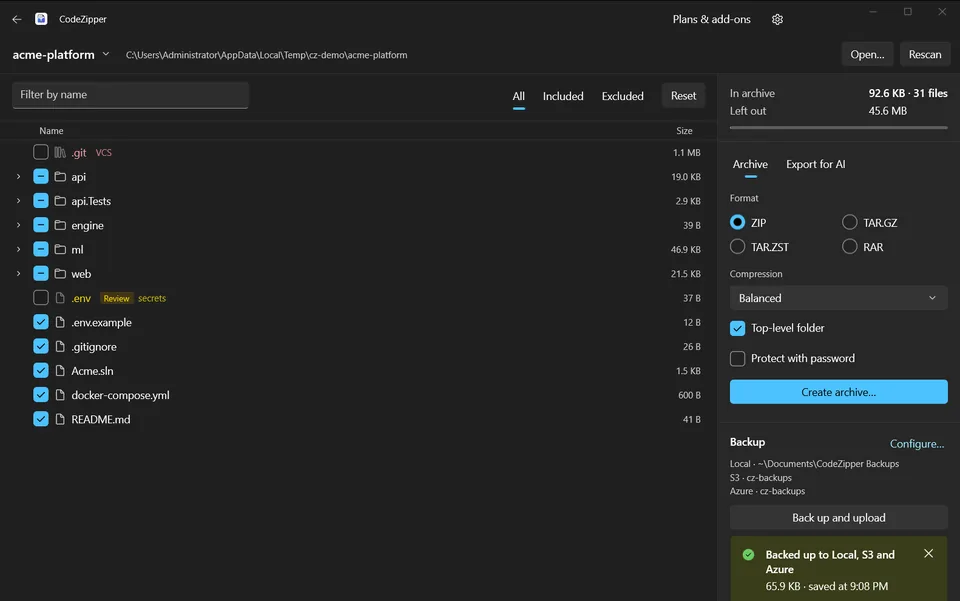Click Back up and upload

[x=838, y=518]
